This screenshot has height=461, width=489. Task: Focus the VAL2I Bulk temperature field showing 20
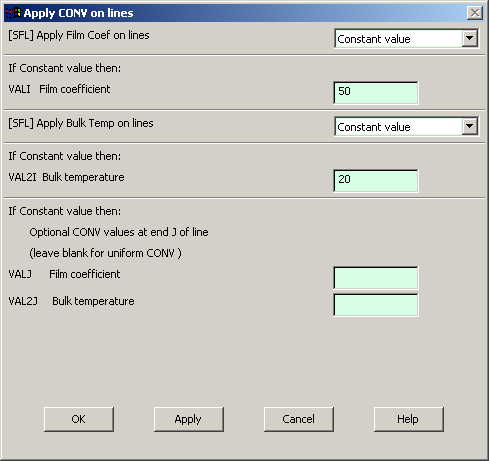tap(376, 180)
